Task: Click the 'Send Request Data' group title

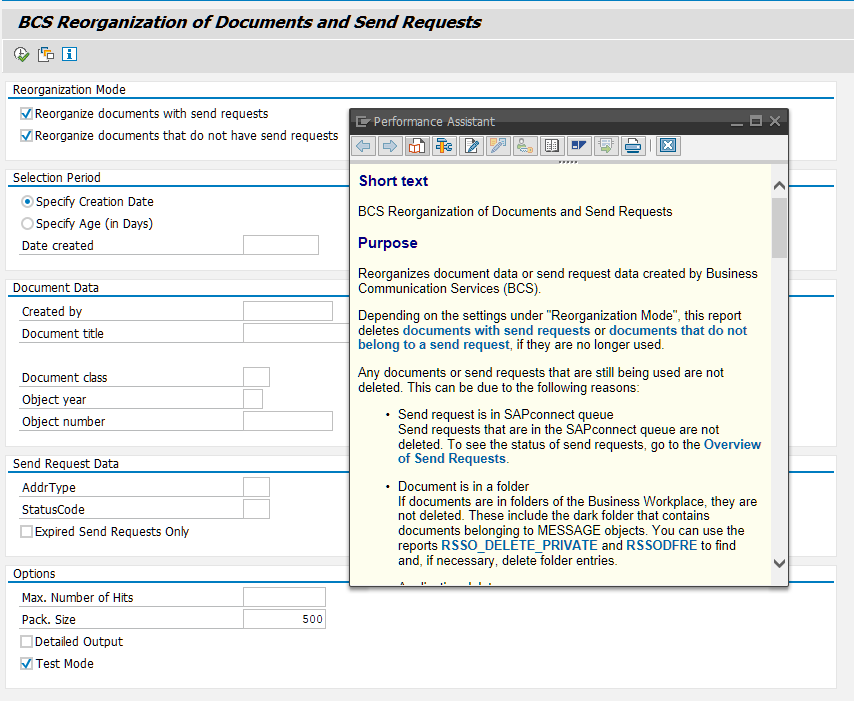Action: pyautogui.click(x=65, y=464)
